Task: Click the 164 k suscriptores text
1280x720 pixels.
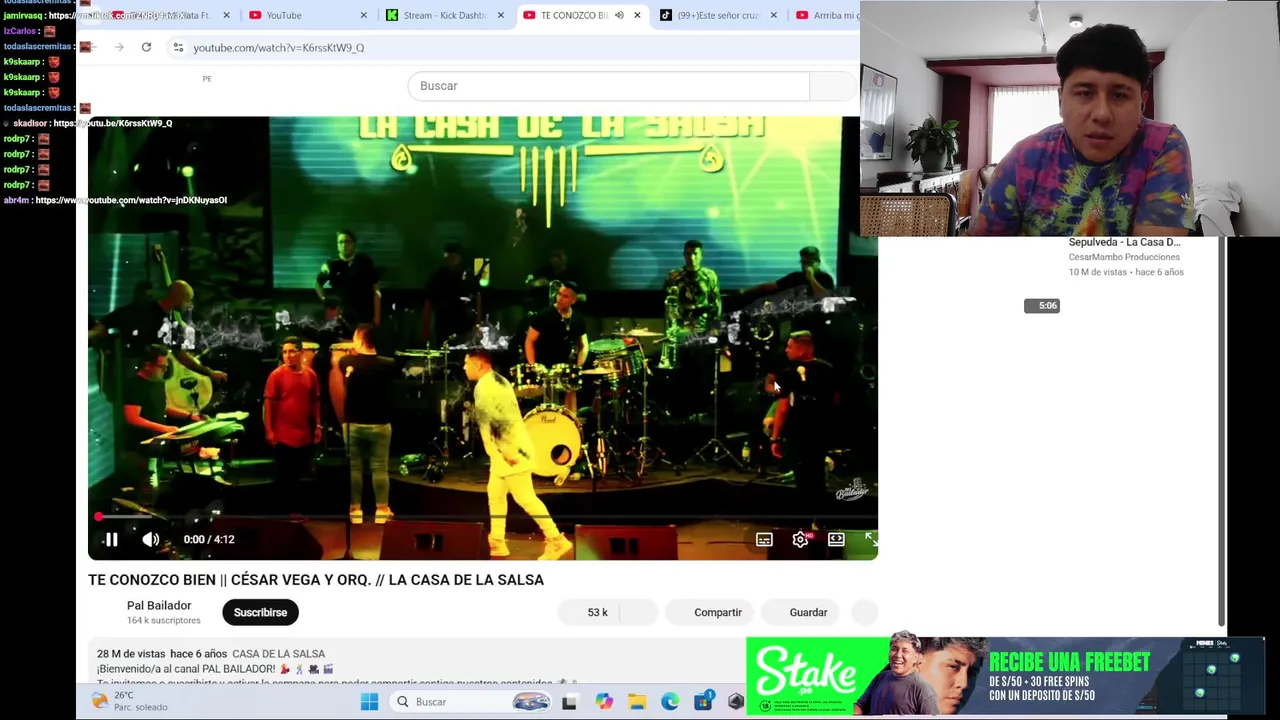Action: (164, 620)
